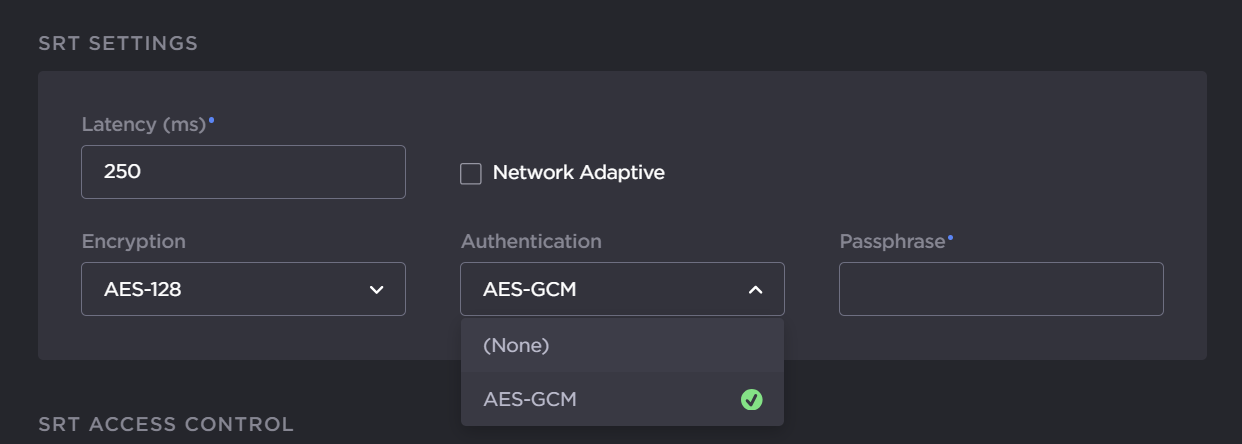This screenshot has height=444, width=1242.
Task: Click the required dot next to Latency
Action: 211,121
